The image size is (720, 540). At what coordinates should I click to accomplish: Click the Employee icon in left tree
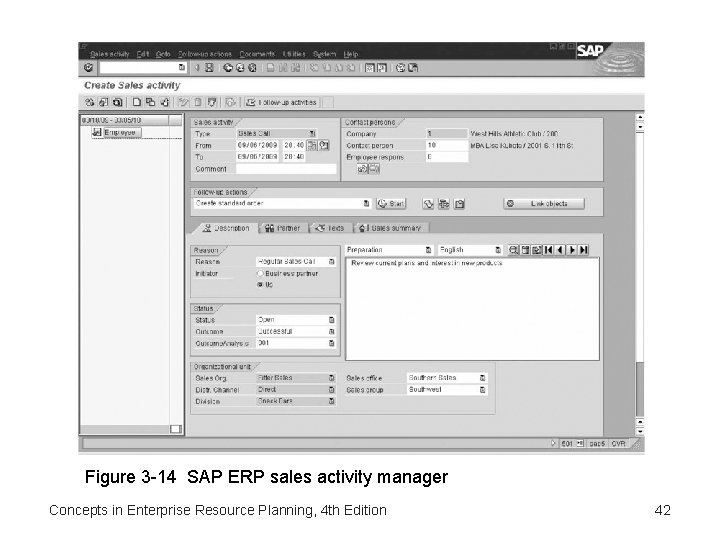96,132
